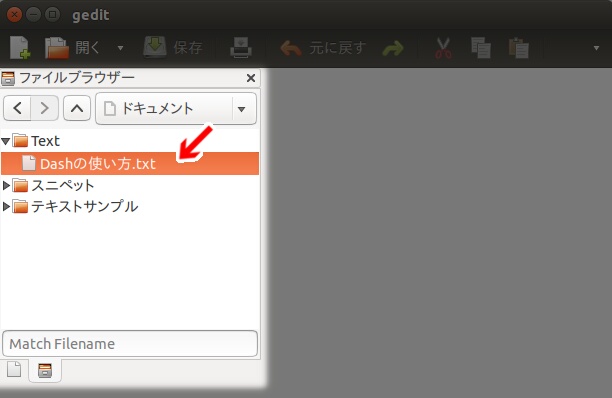The width and height of the screenshot is (612, 398).
Task: Click the file icon of Dashの使い方.txt
Action: [29, 163]
